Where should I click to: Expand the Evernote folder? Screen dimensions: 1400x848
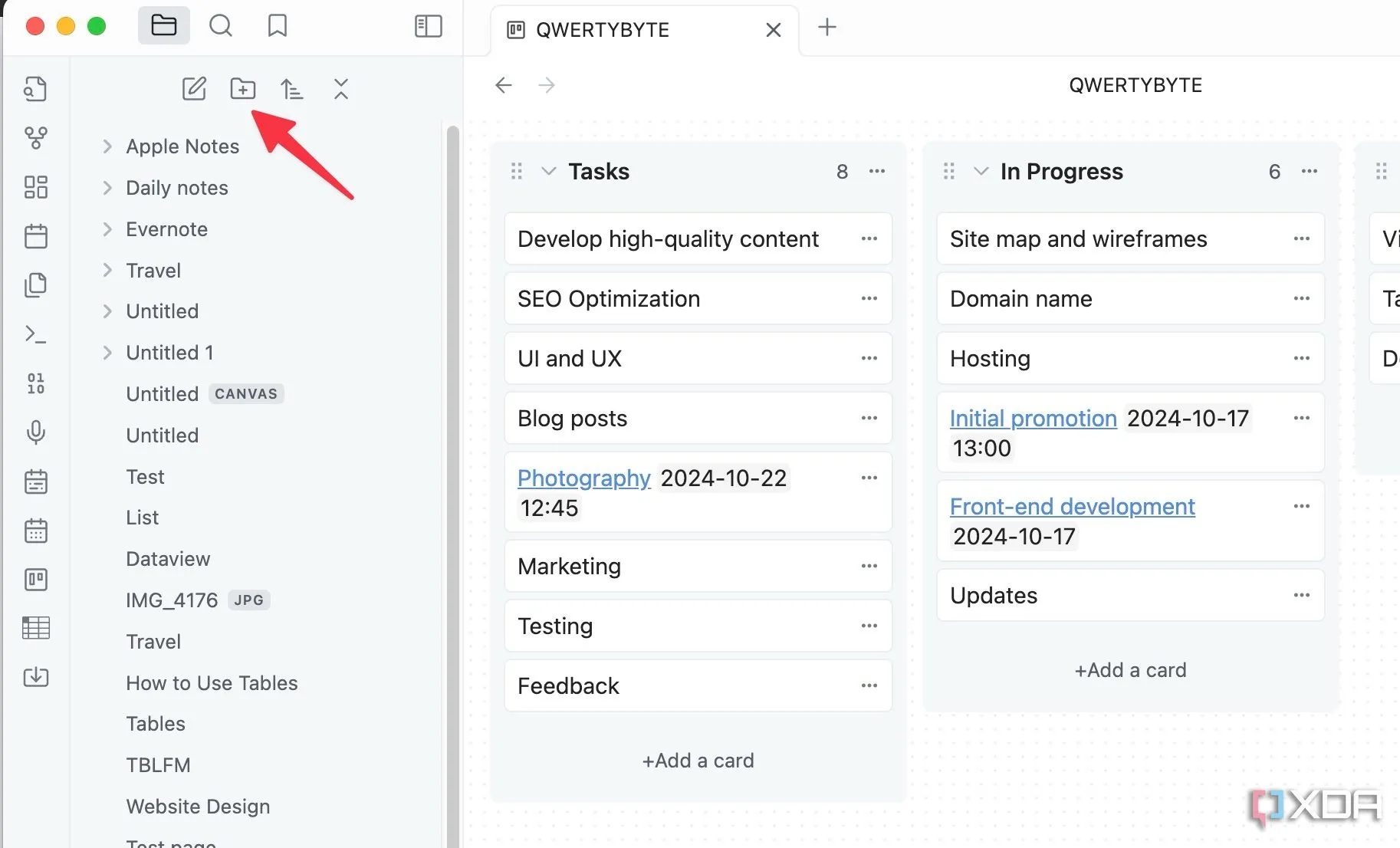coord(107,229)
